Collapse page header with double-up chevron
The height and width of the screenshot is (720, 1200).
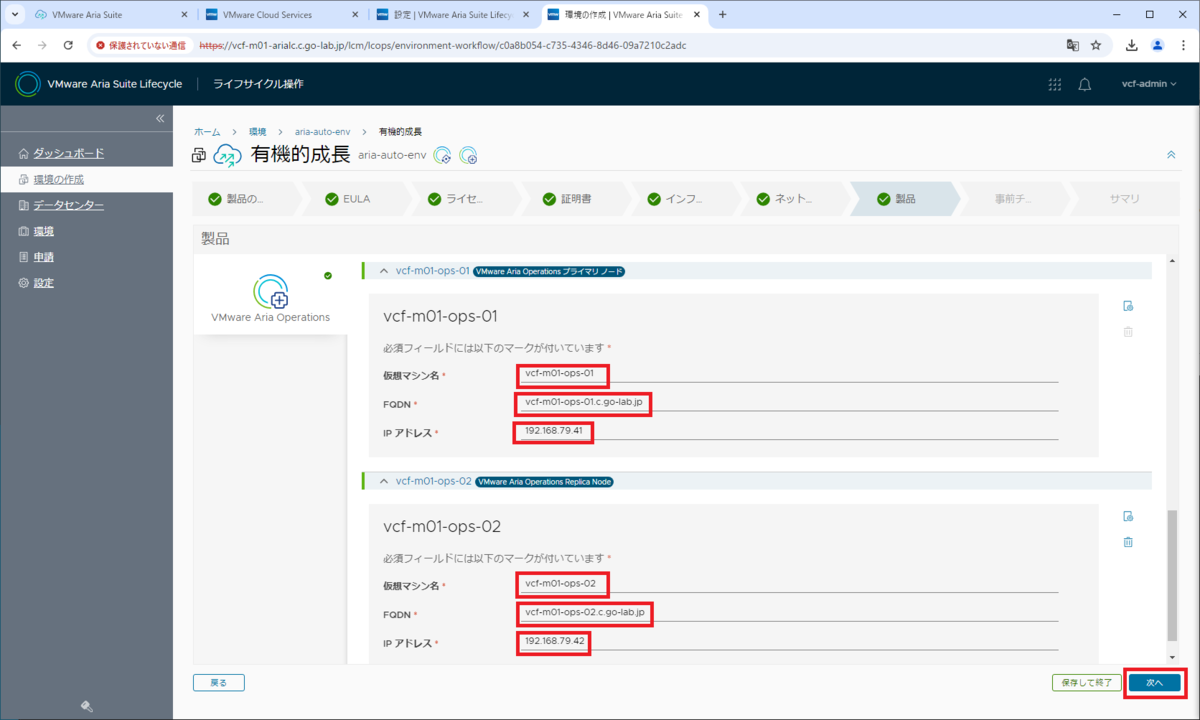[1171, 155]
